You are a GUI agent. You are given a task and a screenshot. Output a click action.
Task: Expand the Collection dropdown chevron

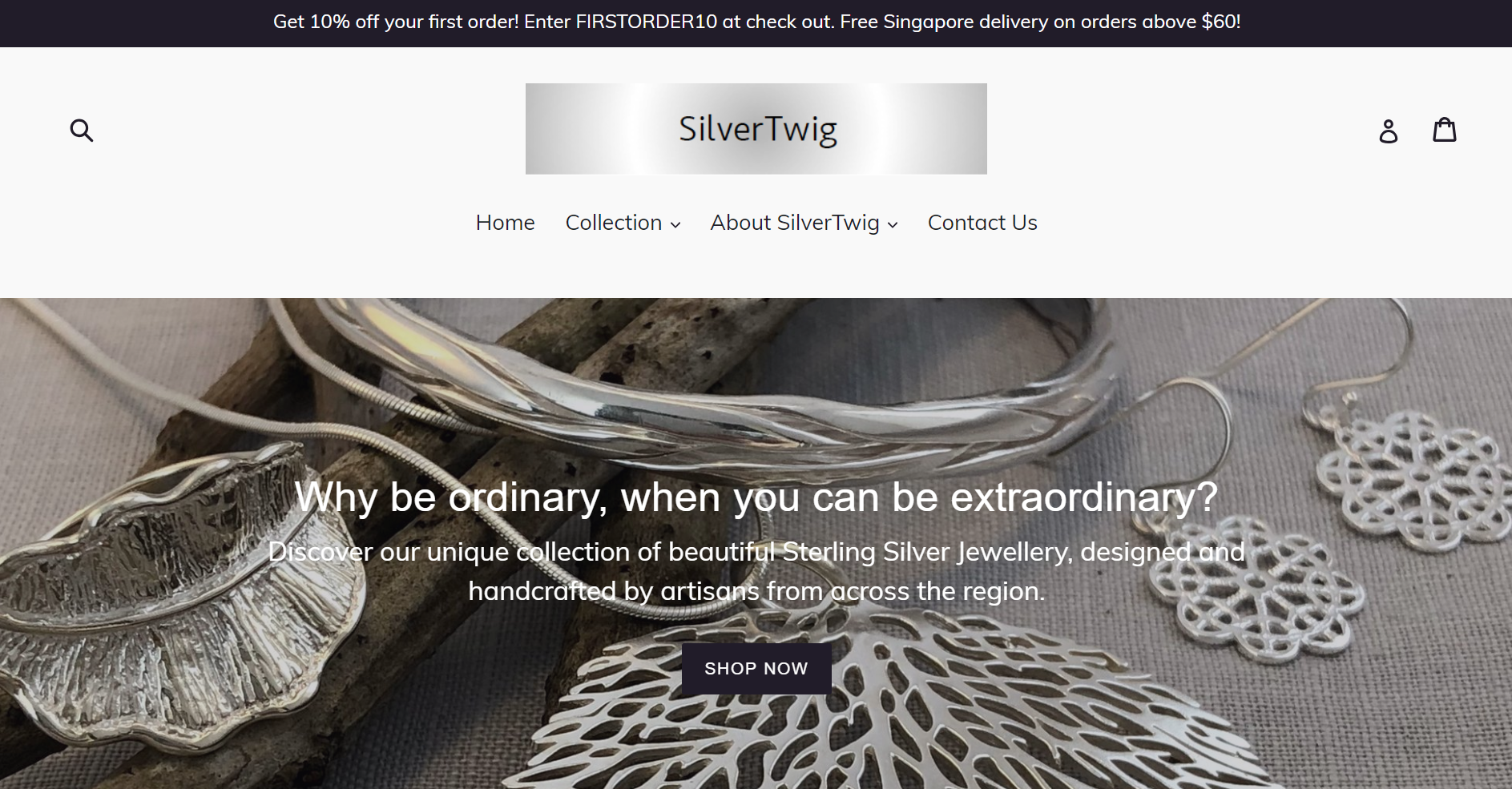[675, 225]
